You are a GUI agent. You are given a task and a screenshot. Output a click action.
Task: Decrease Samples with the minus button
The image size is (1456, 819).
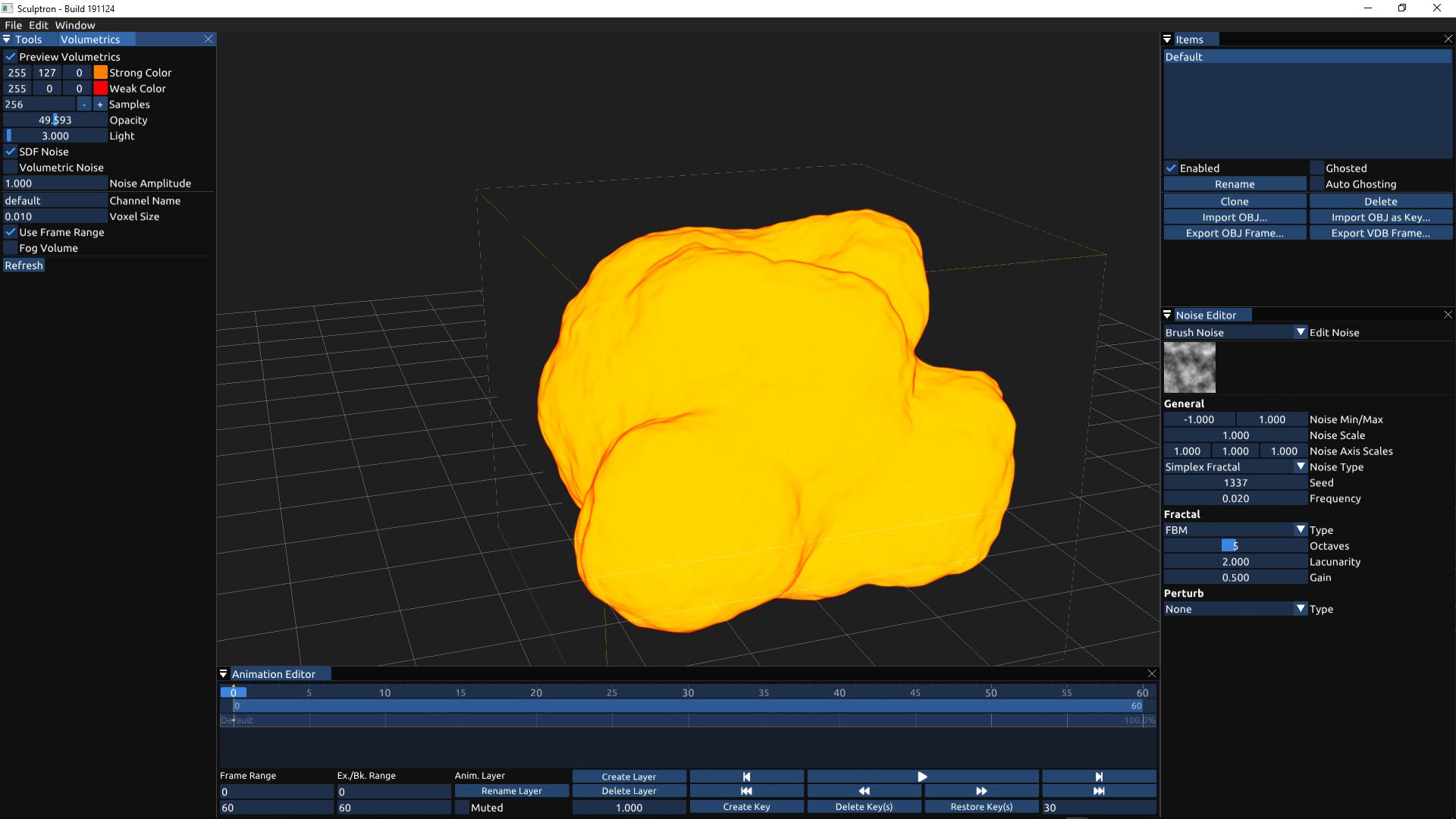click(84, 105)
